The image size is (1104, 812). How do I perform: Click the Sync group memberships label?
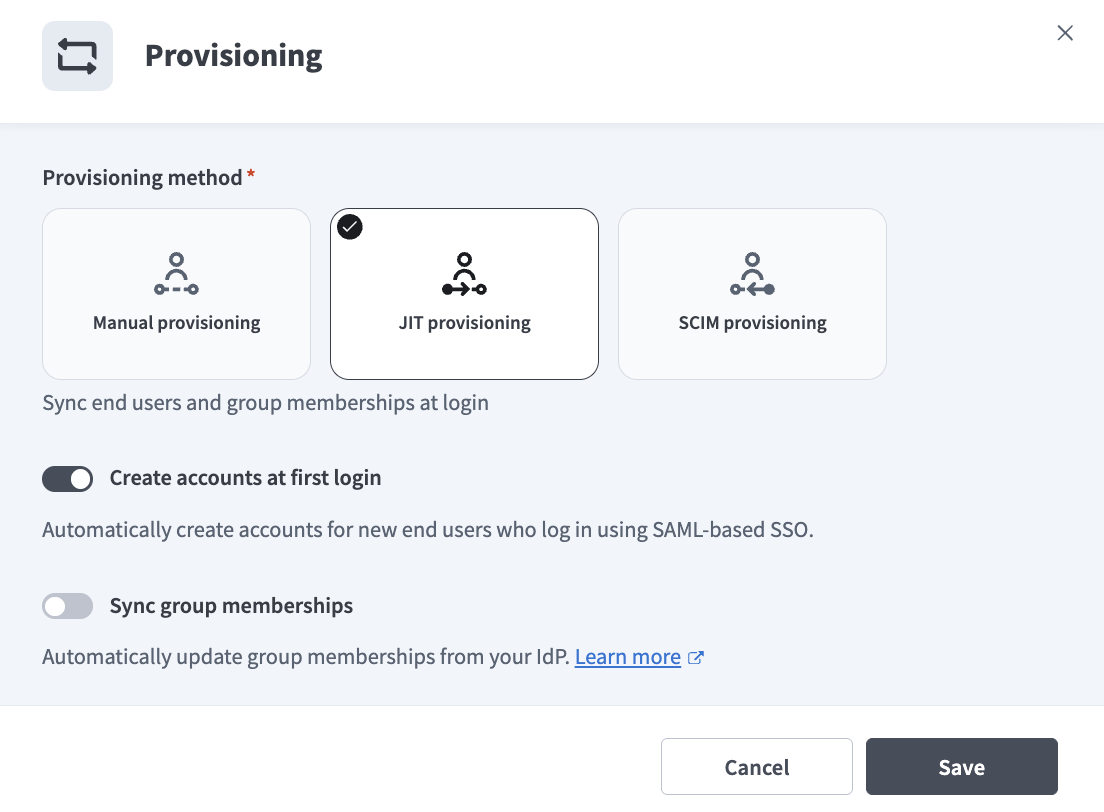(231, 606)
